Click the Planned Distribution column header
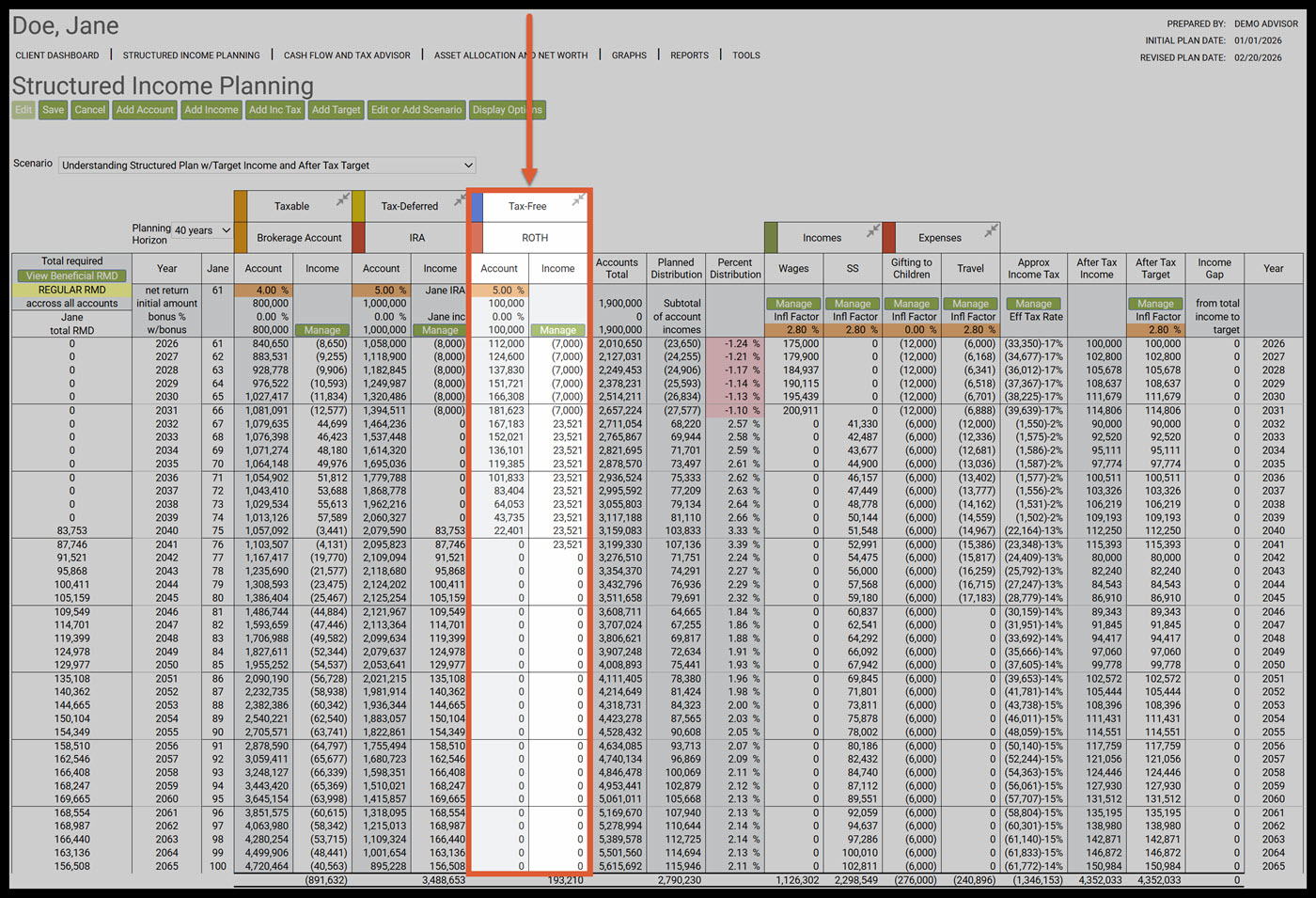 (676, 269)
